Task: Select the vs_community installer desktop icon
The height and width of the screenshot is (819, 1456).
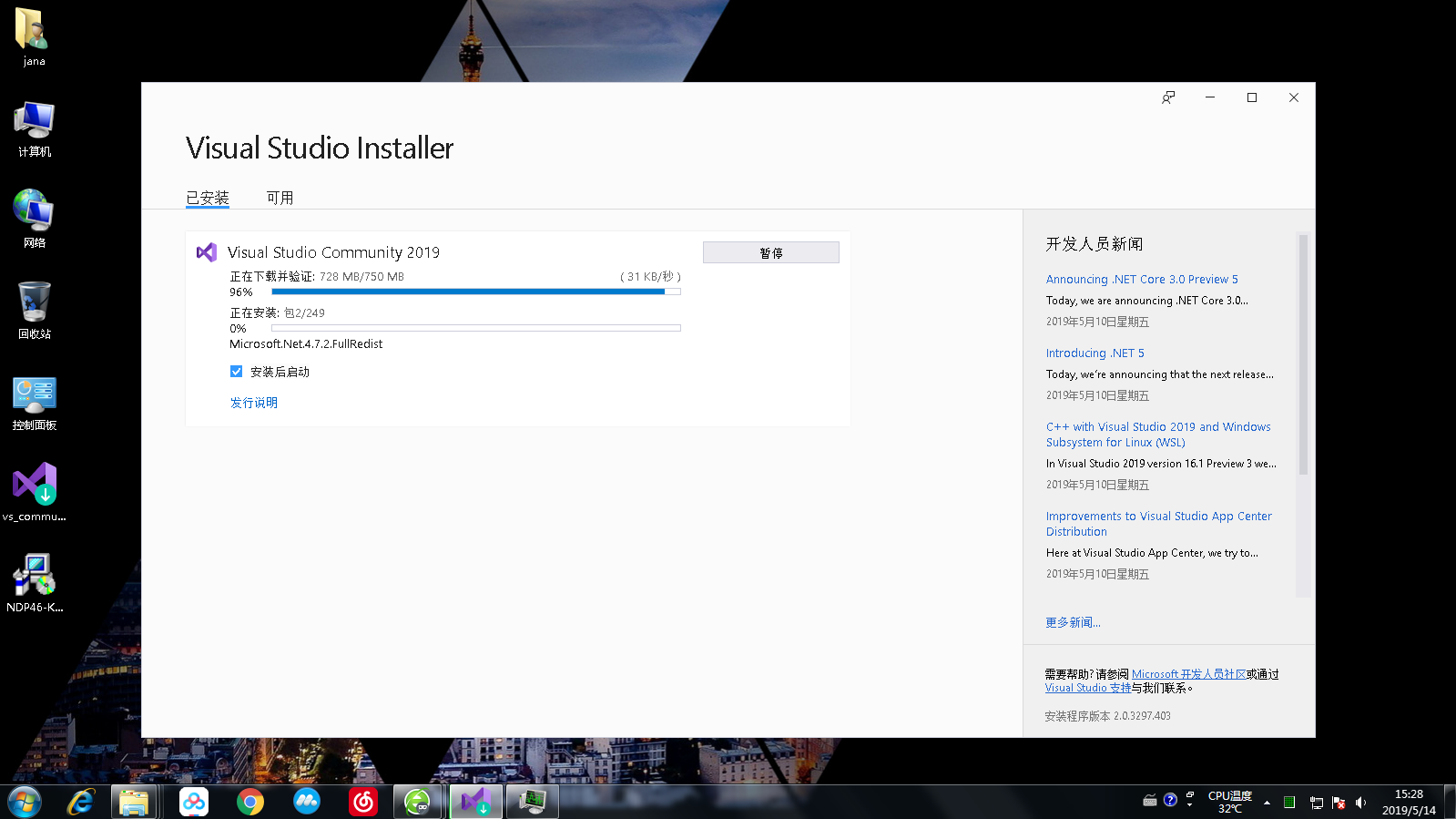Action: (x=35, y=492)
